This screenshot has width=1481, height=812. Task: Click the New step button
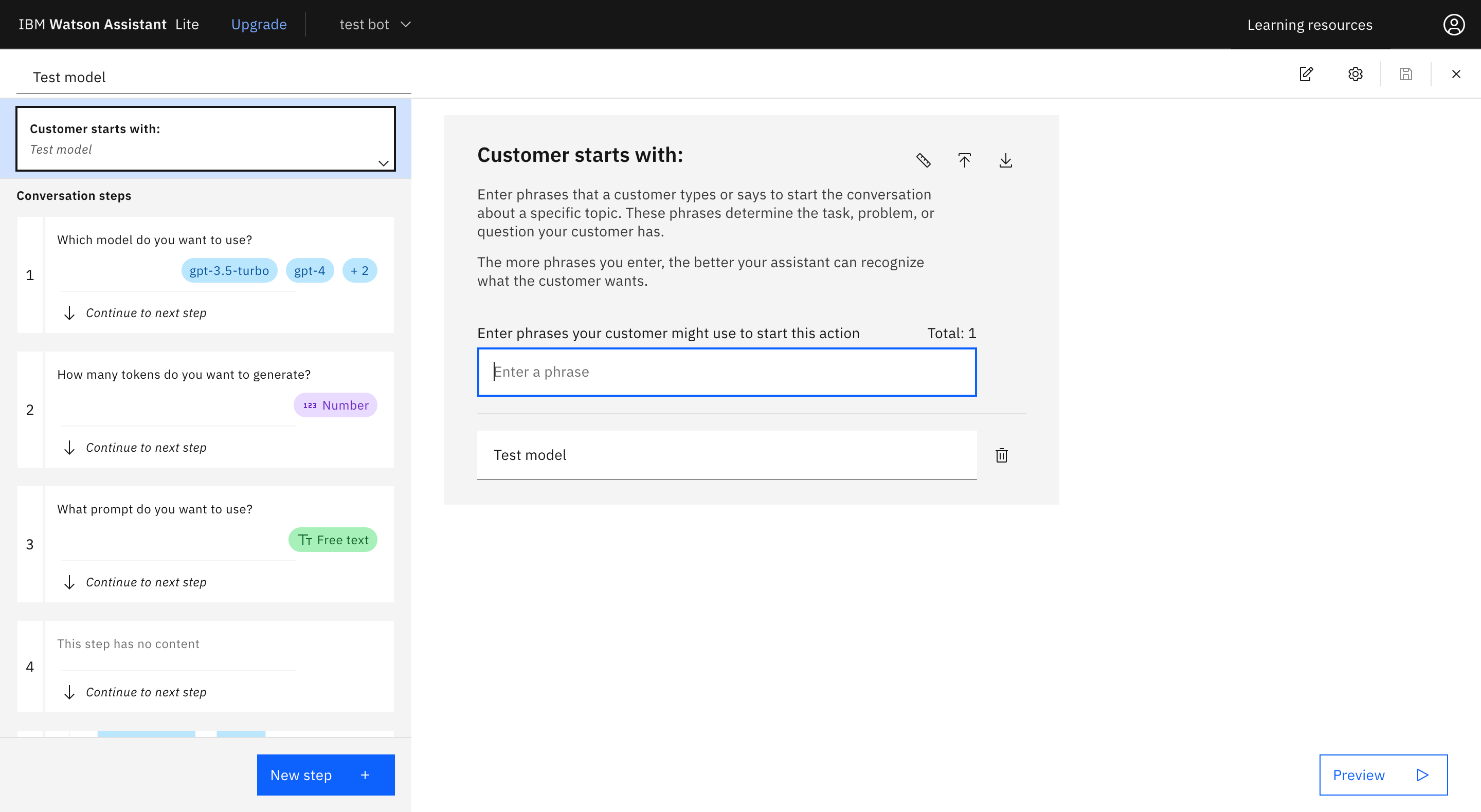coord(326,774)
